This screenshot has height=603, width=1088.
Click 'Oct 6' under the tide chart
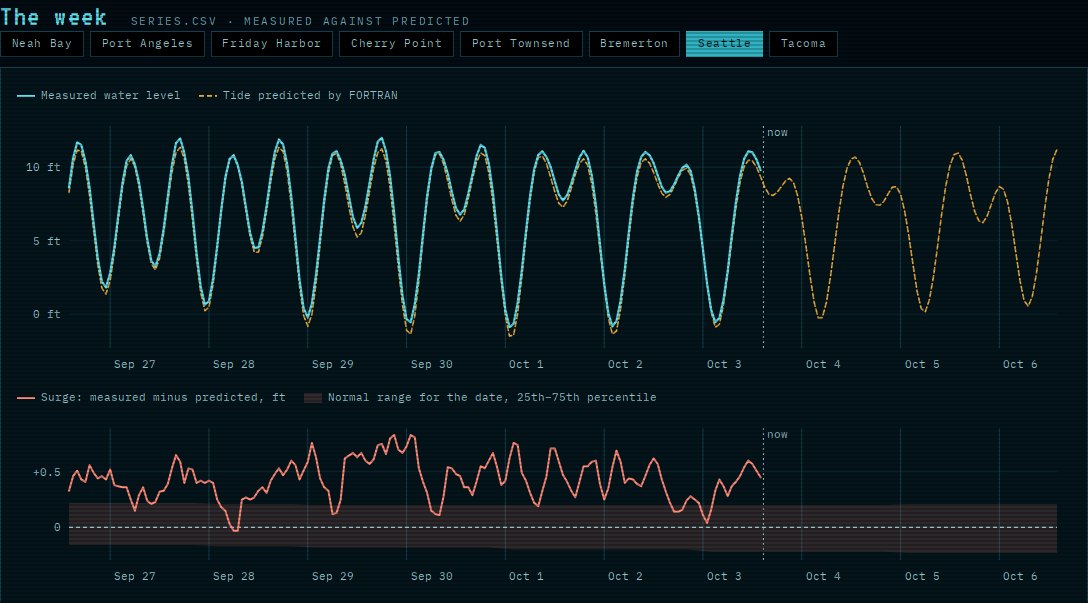(1020, 364)
